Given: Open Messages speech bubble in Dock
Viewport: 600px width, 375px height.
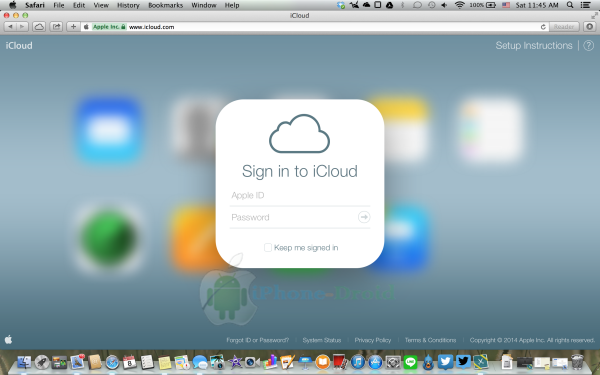Looking at the screenshot, I should [x=199, y=362].
